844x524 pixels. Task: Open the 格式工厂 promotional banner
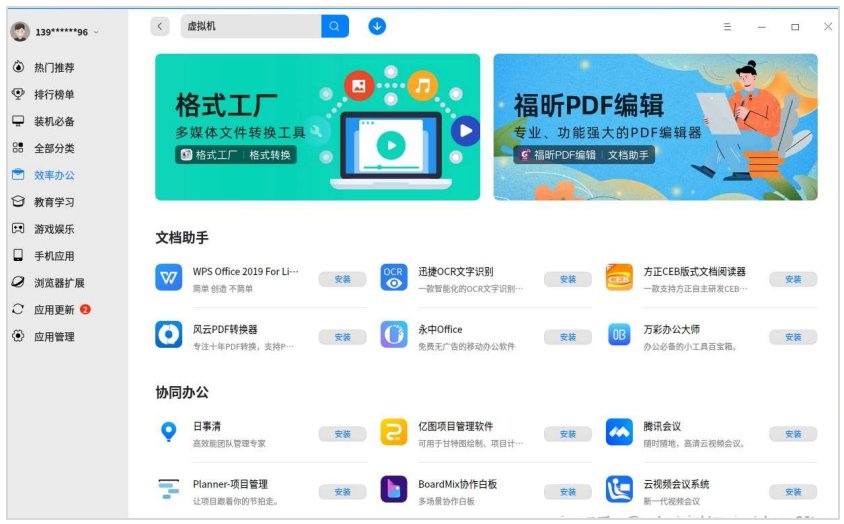(317, 127)
